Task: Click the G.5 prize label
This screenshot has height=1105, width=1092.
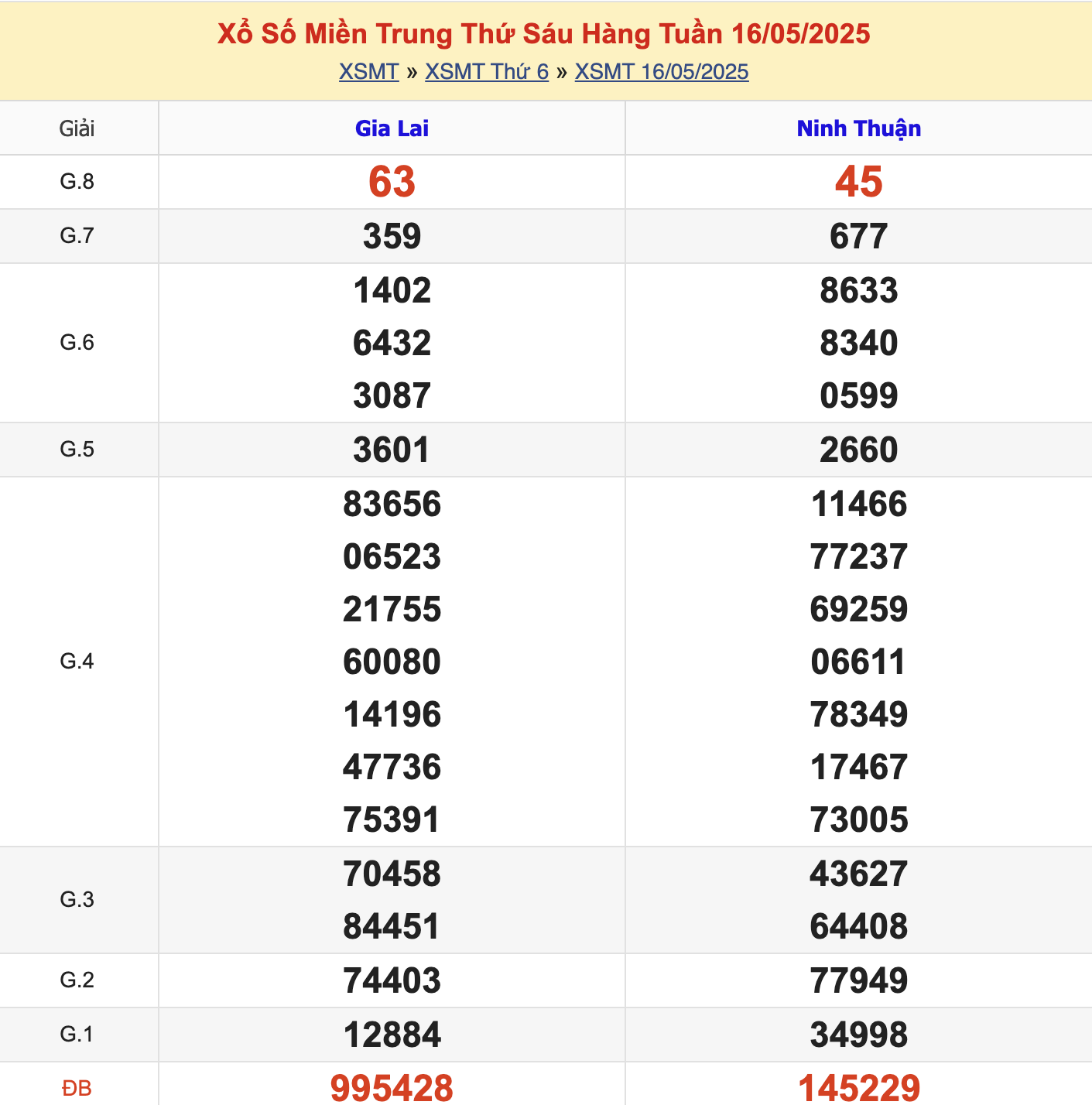Action: (77, 450)
